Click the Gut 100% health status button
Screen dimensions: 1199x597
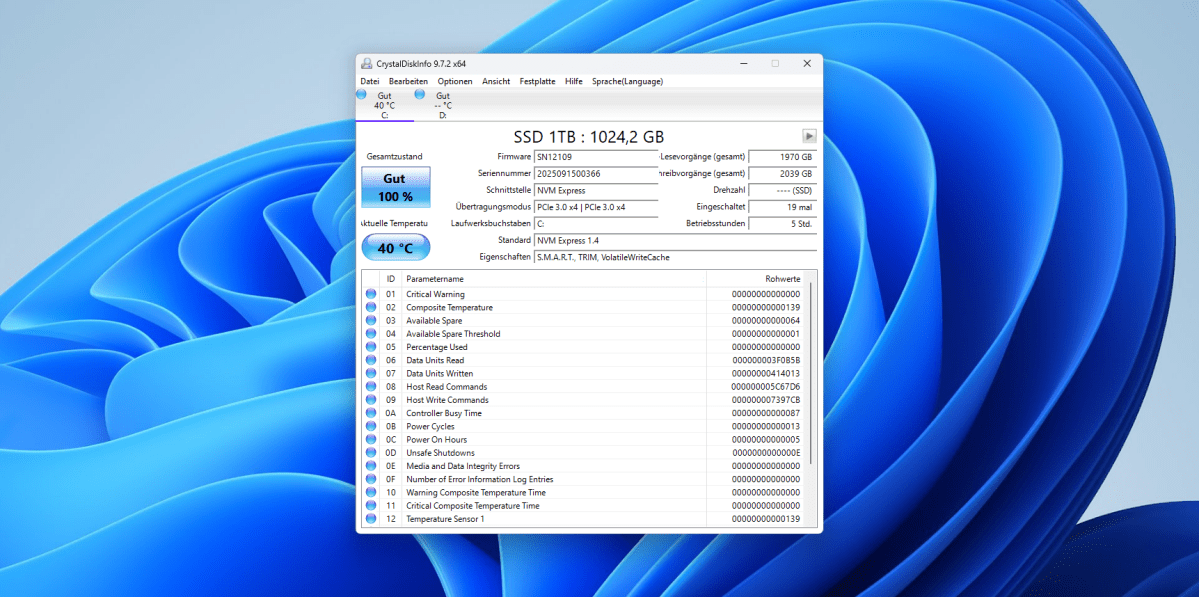tap(394, 186)
